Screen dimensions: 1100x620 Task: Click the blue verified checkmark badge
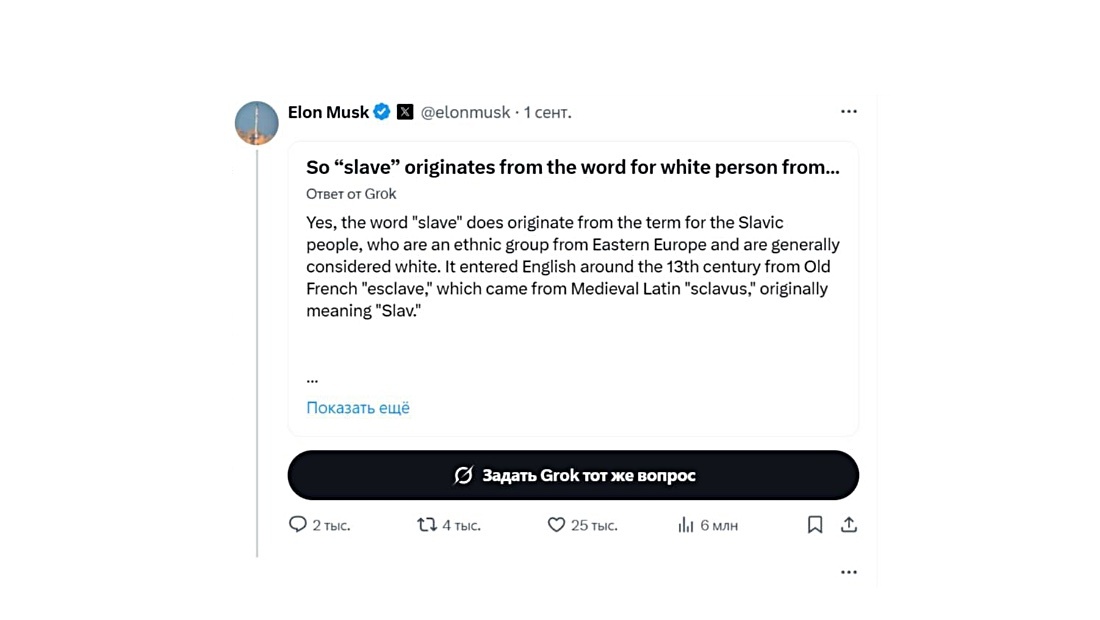(382, 112)
